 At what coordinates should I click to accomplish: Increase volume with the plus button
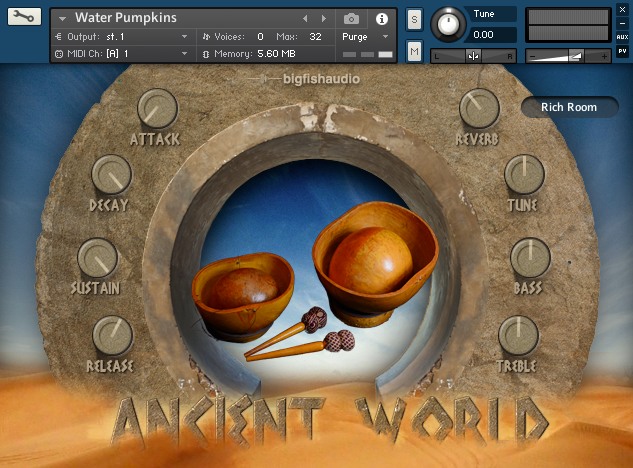(604, 56)
